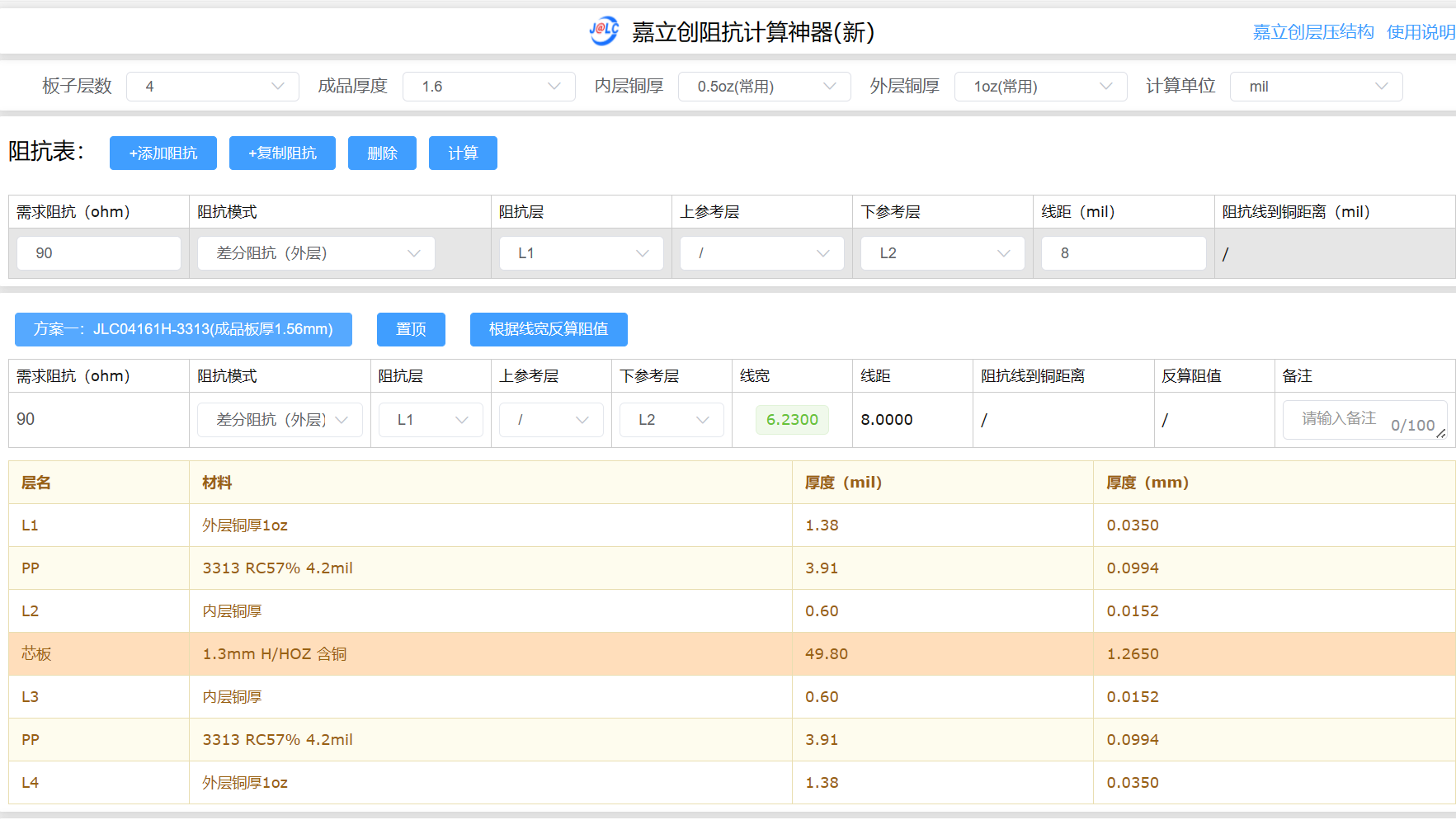Image resolution: width=1456 pixels, height=820 pixels.
Task: Open 下参考层 L2 dropdown in the 方案一 row
Action: click(x=671, y=420)
